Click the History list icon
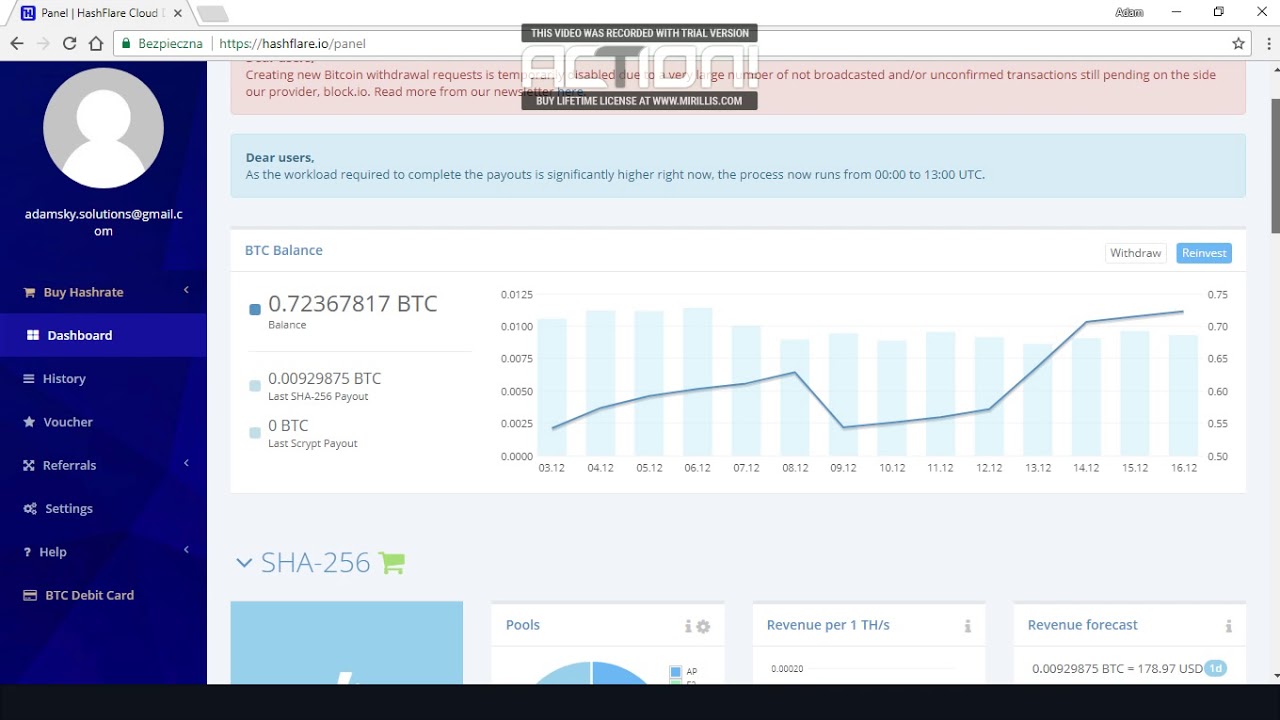 click(x=29, y=379)
